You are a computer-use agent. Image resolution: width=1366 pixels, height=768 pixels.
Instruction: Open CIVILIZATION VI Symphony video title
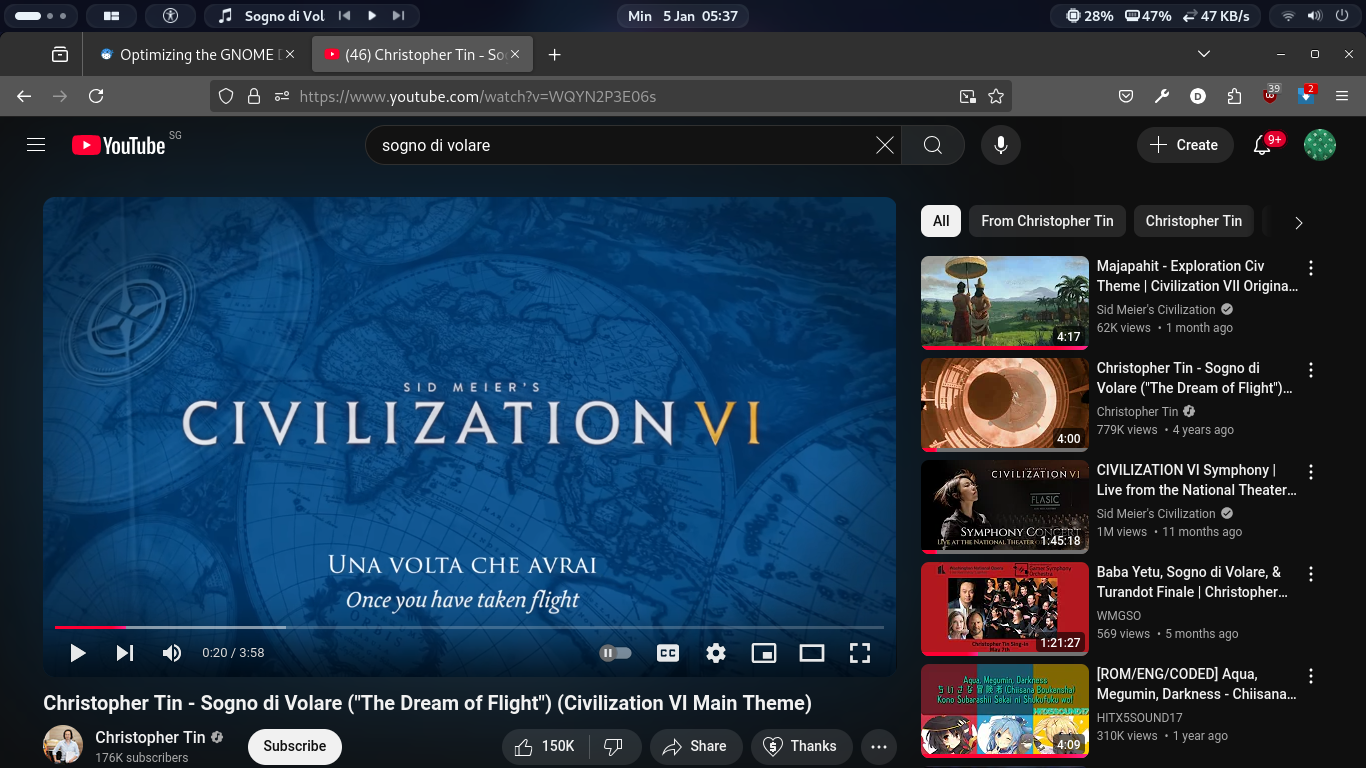click(x=1196, y=480)
